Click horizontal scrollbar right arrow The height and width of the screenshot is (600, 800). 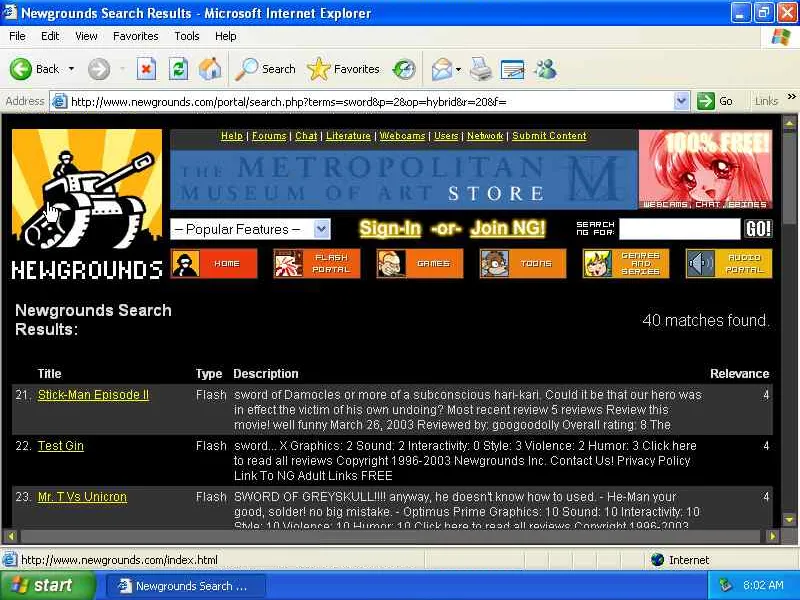point(772,536)
